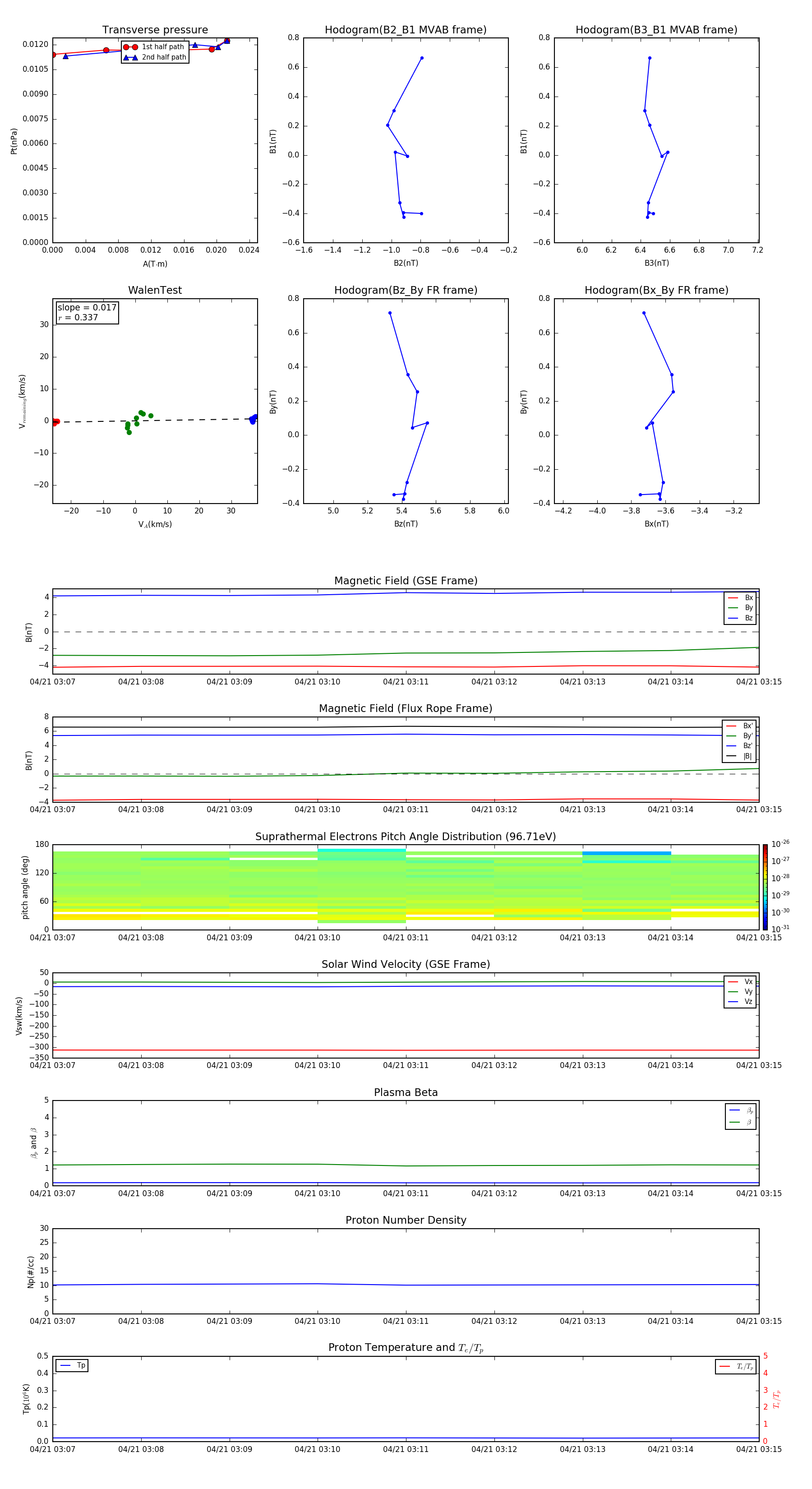Click the "Vsw(km/s)" y-axis label

pyautogui.click(x=19, y=1016)
